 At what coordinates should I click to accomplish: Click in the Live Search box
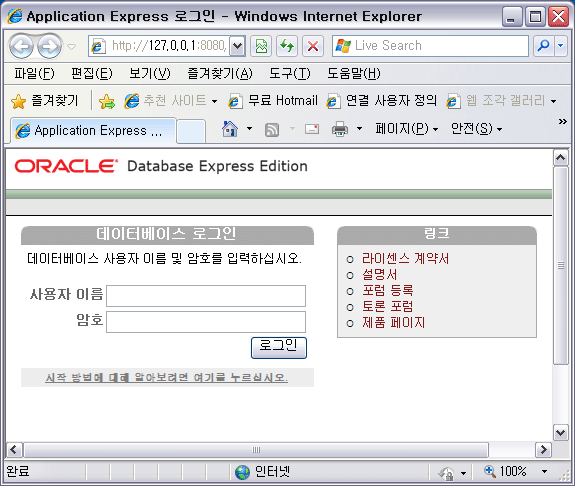pos(430,46)
